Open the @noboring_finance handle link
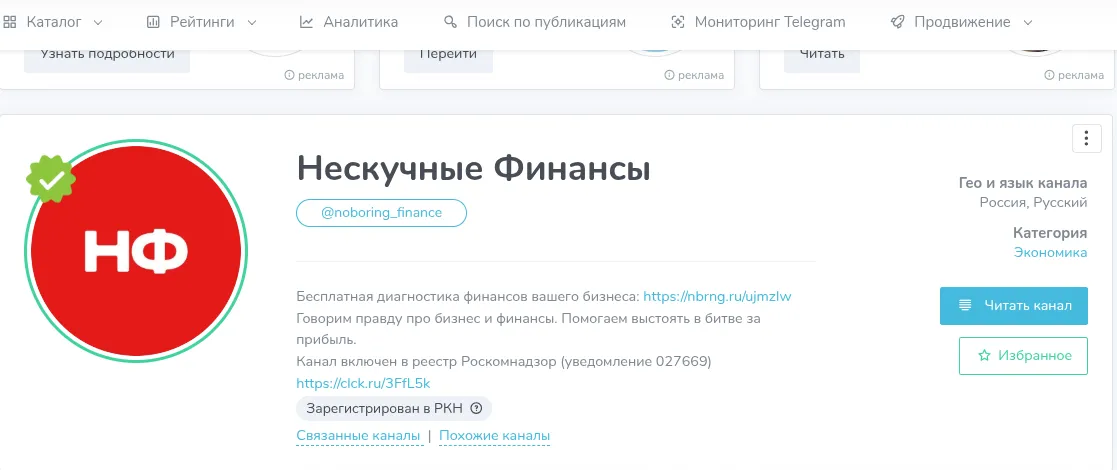The image size is (1117, 470). coord(381,213)
